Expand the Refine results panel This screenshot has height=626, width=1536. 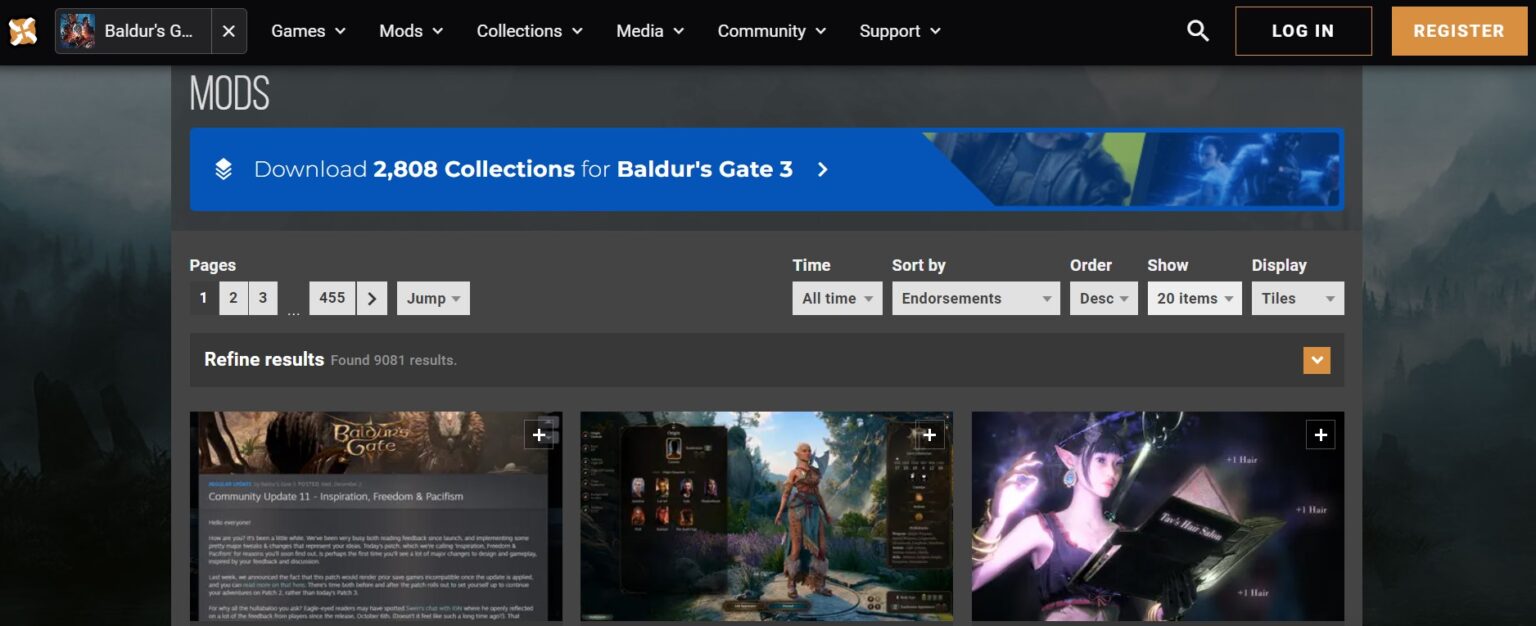point(1316,360)
